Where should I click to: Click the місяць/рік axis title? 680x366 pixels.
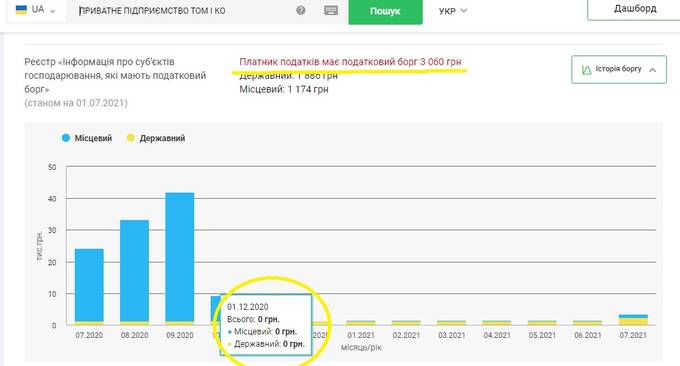[x=361, y=347]
